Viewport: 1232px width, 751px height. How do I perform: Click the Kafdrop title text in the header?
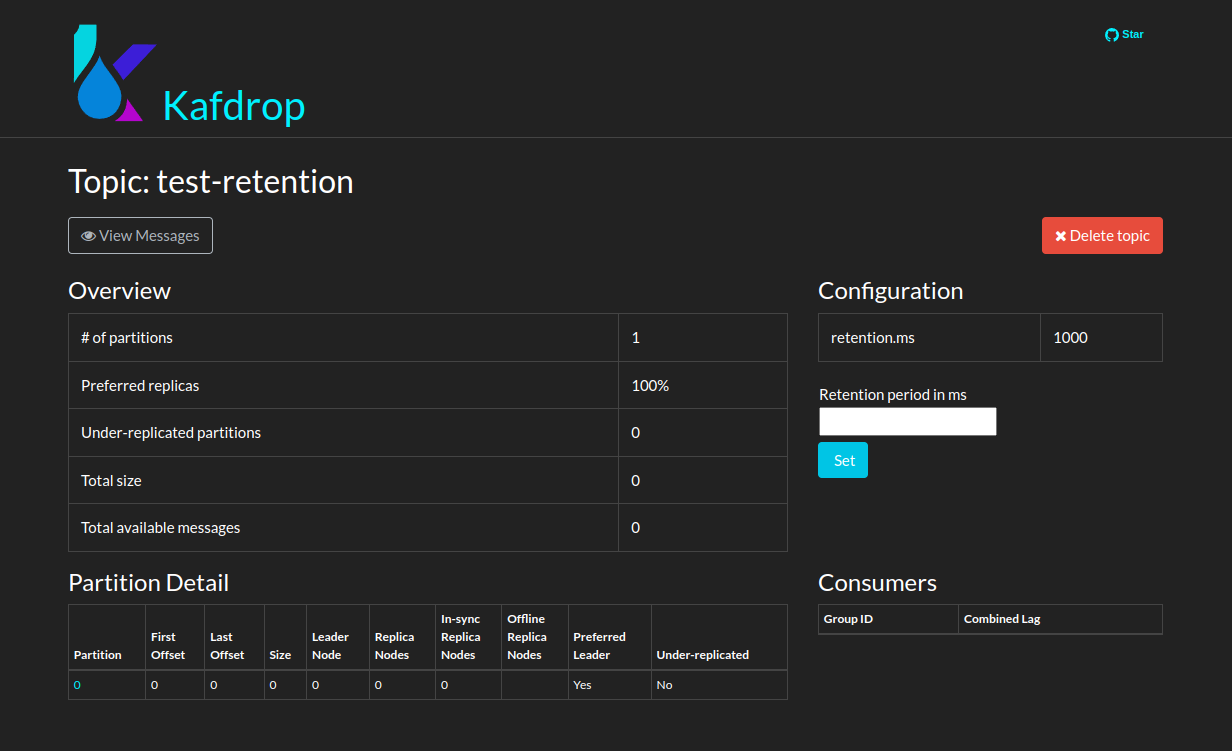tap(234, 108)
